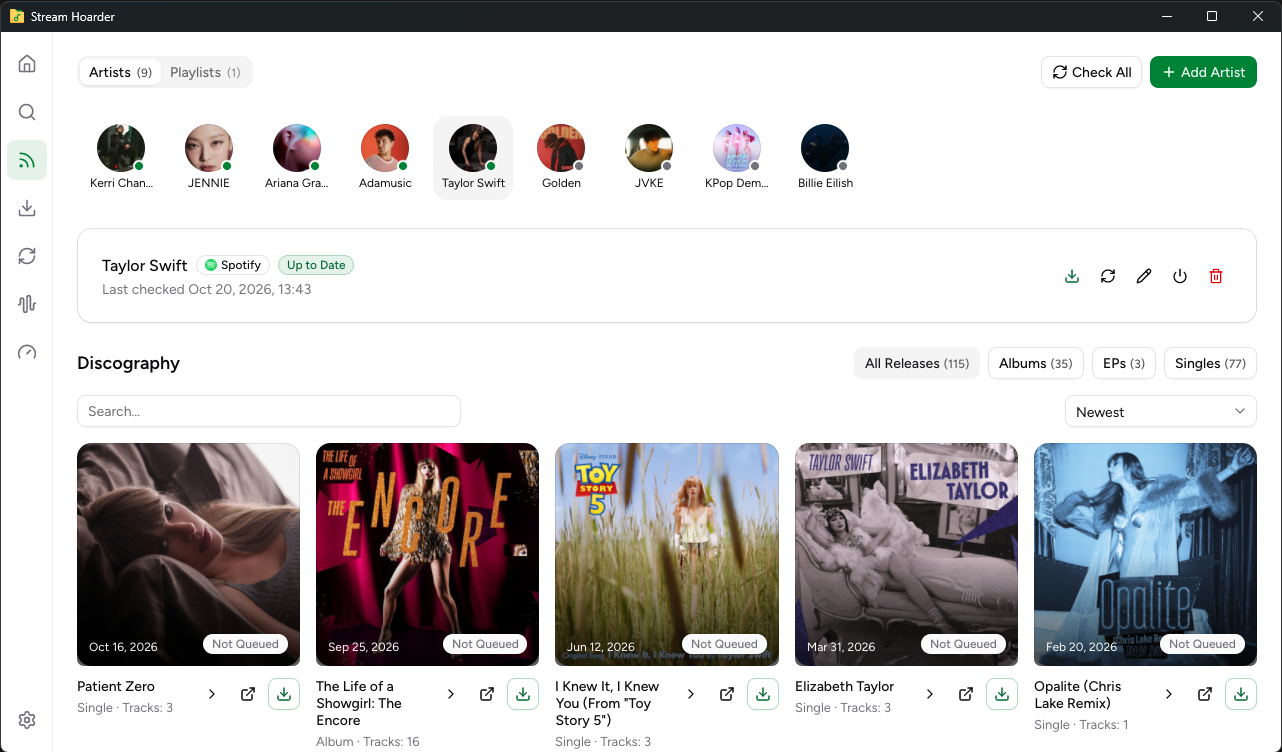Viewport: 1282px width, 752px height.
Task: Edit Taylor Swift artist pencil icon
Action: click(x=1144, y=276)
